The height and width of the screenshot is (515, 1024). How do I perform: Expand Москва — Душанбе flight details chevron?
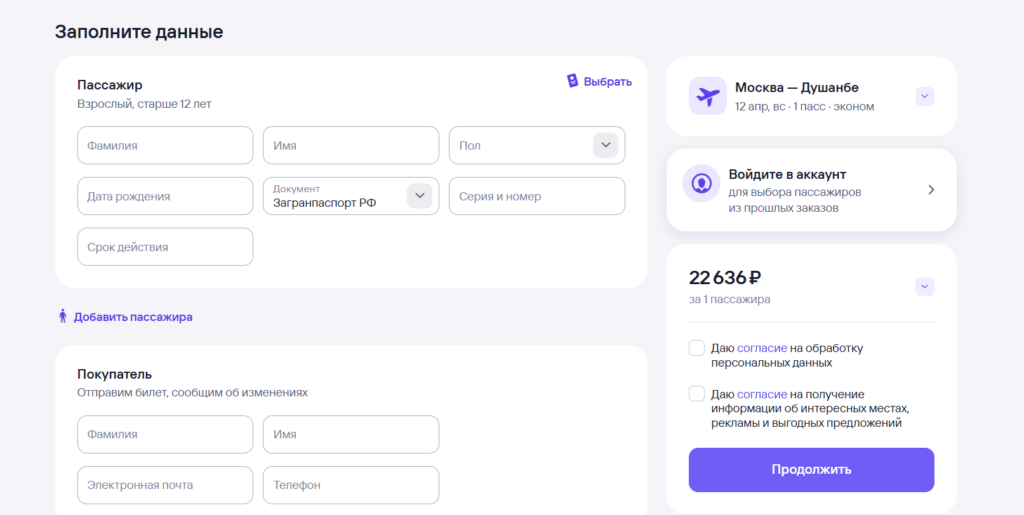[924, 97]
